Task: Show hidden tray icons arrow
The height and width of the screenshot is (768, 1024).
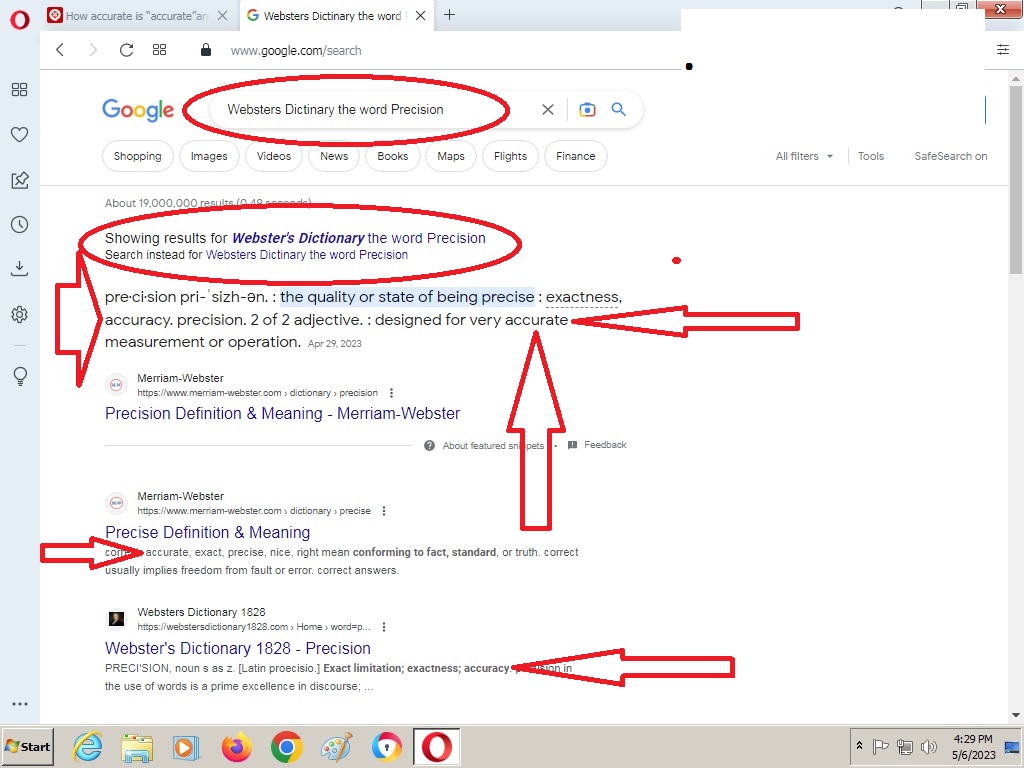Action: pyautogui.click(x=859, y=746)
